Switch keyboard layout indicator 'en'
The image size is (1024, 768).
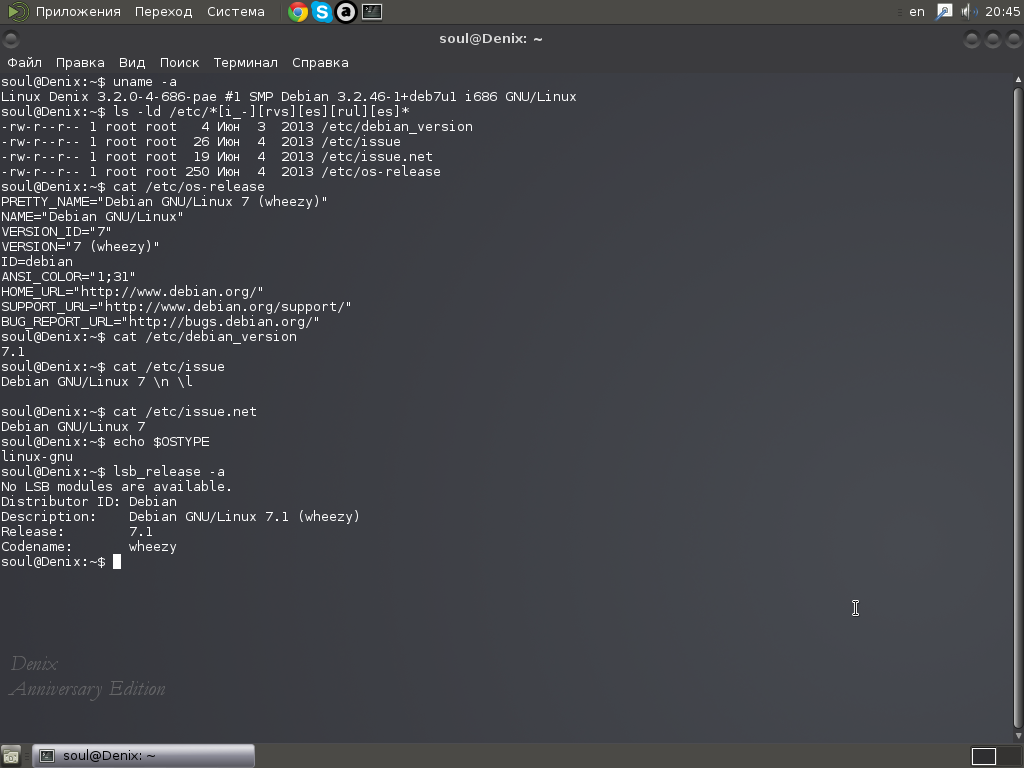click(917, 12)
